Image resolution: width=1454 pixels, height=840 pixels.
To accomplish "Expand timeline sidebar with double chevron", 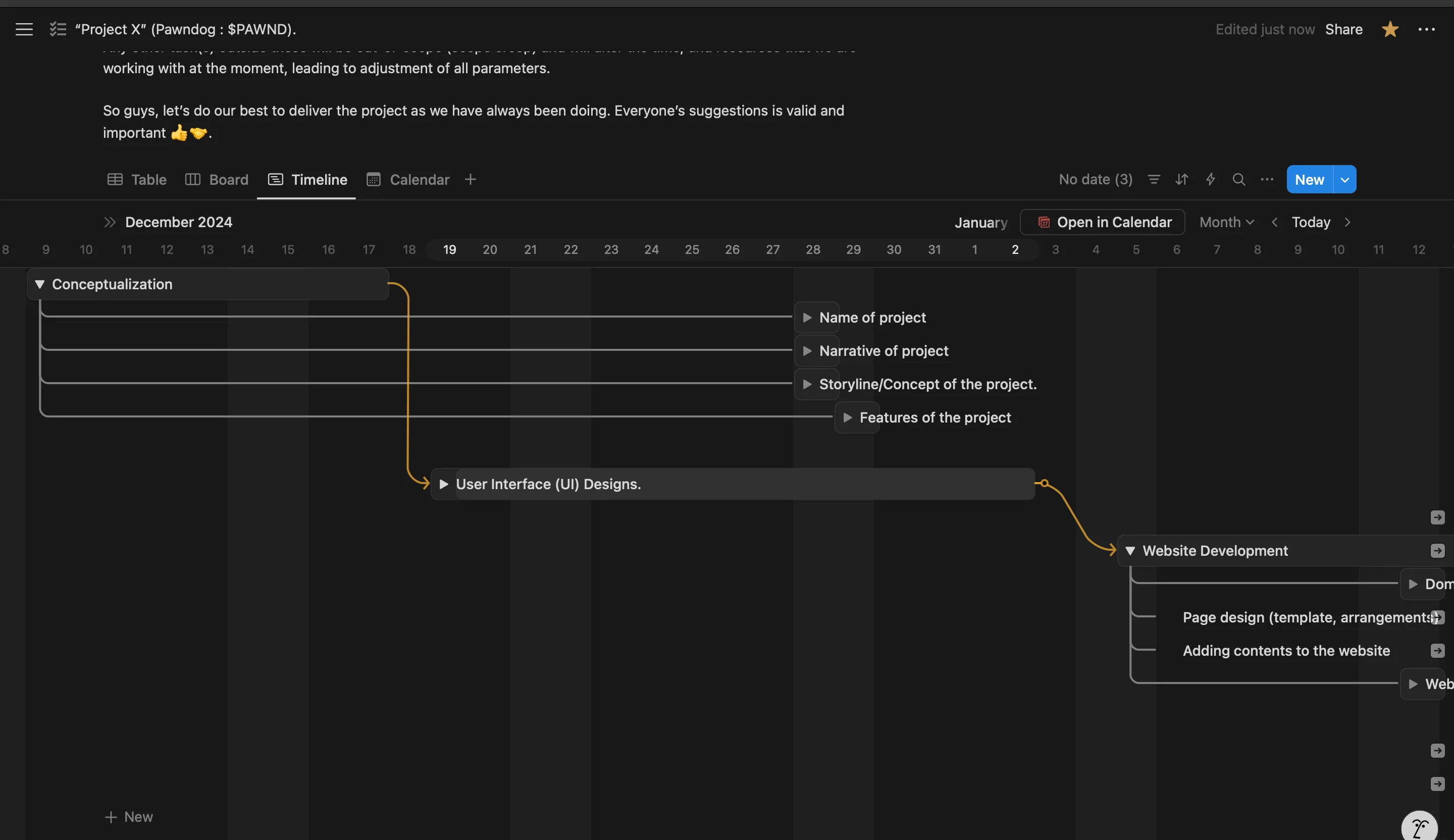I will tap(110, 222).
